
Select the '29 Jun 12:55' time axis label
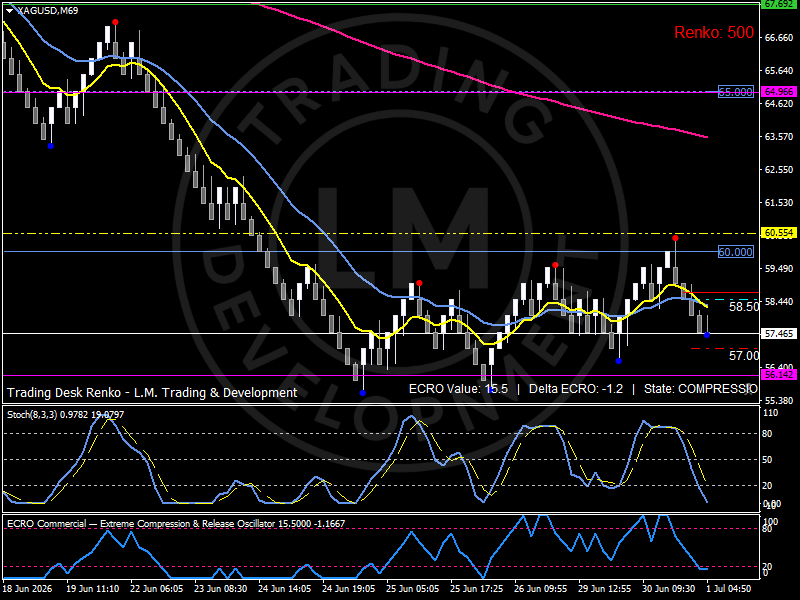point(605,589)
